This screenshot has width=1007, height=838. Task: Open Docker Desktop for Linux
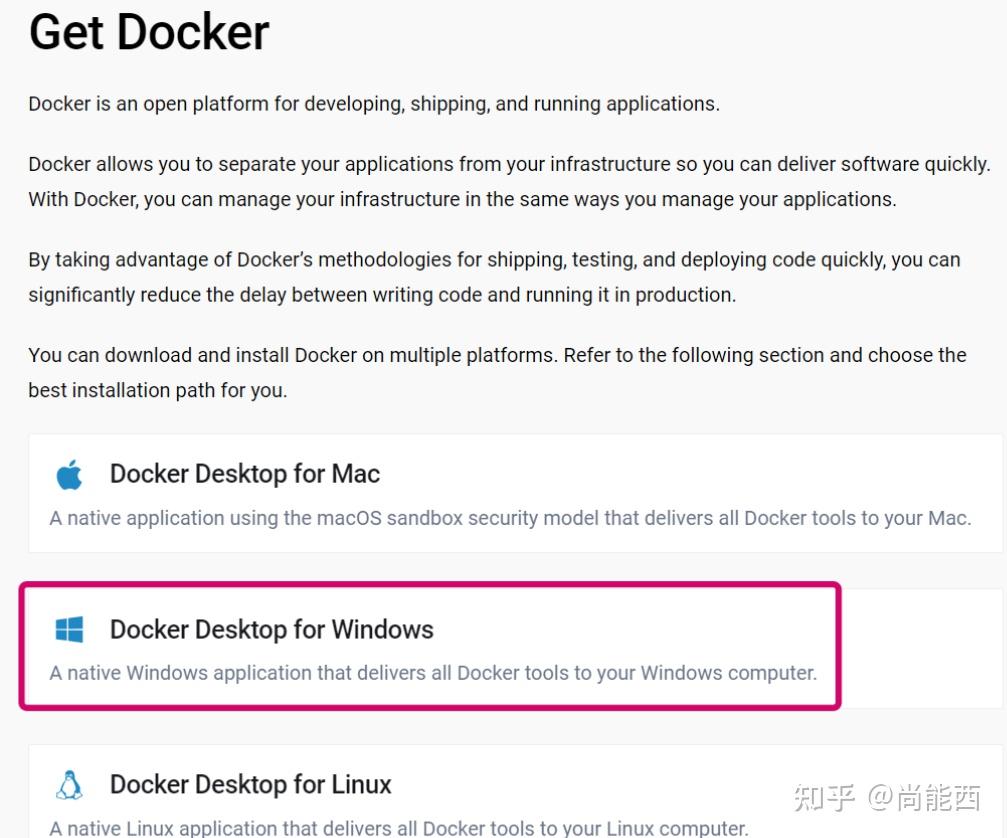tap(250, 785)
